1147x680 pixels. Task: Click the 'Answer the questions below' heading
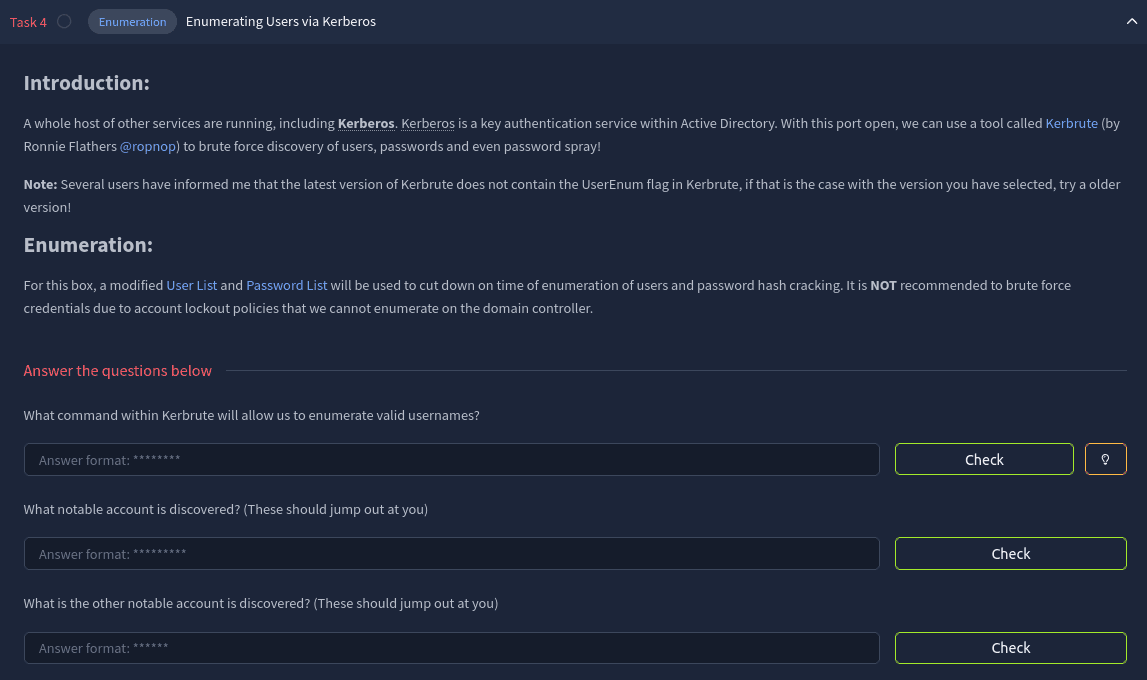(x=118, y=371)
